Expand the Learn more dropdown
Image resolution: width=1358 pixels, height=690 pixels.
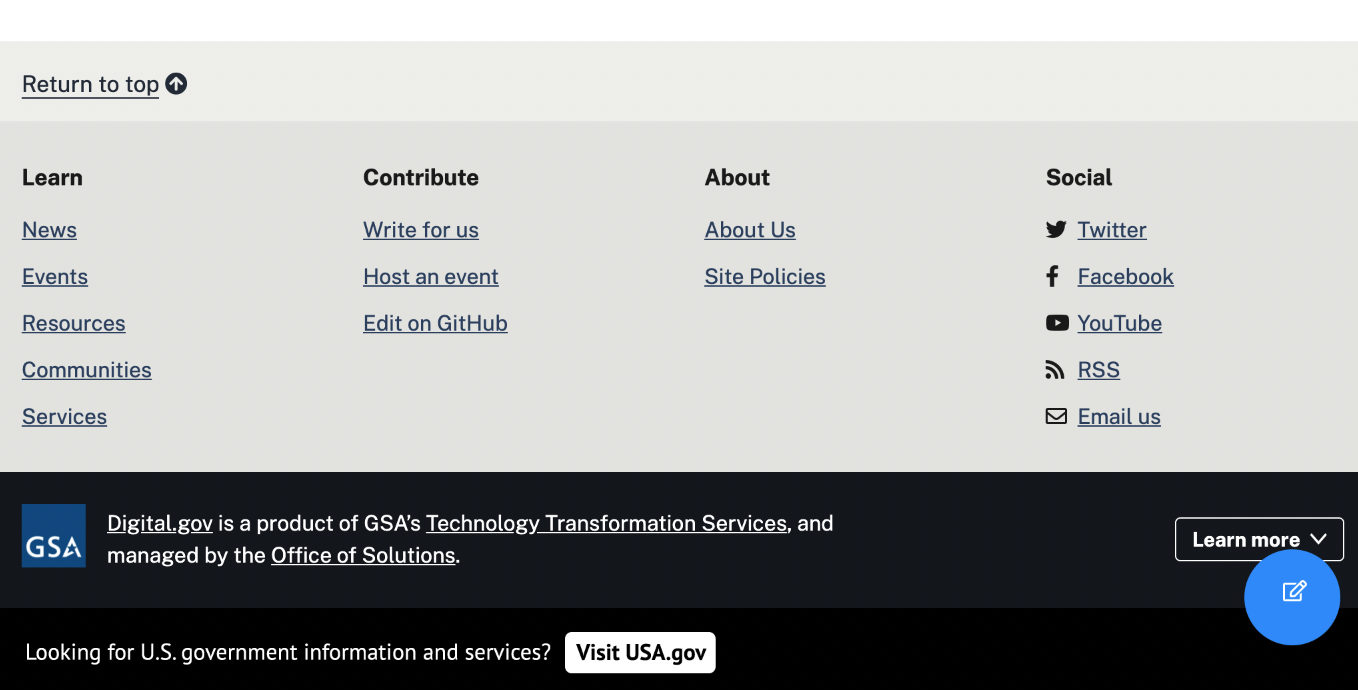(1259, 539)
